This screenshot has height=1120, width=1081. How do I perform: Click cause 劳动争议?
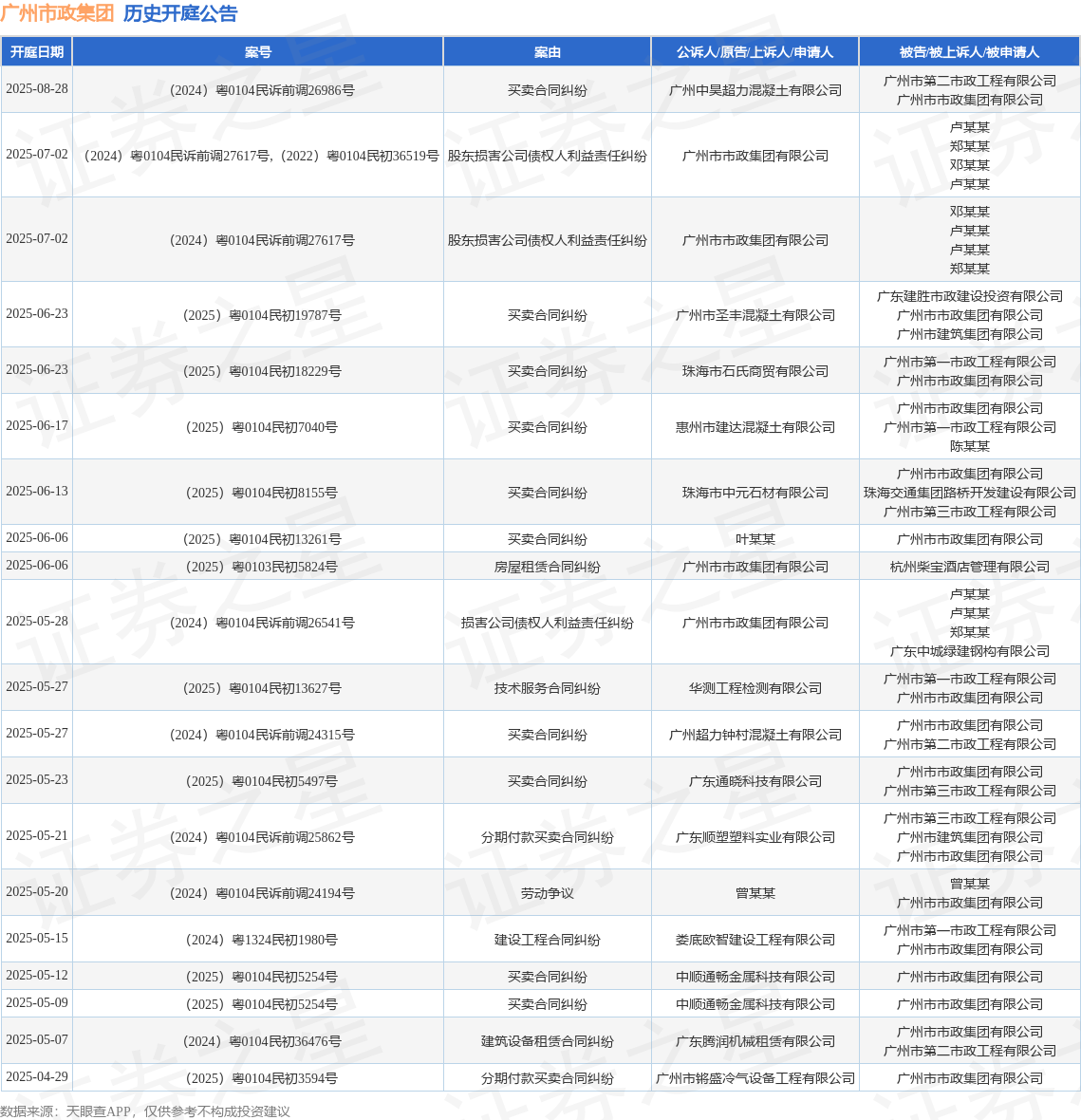547,893
